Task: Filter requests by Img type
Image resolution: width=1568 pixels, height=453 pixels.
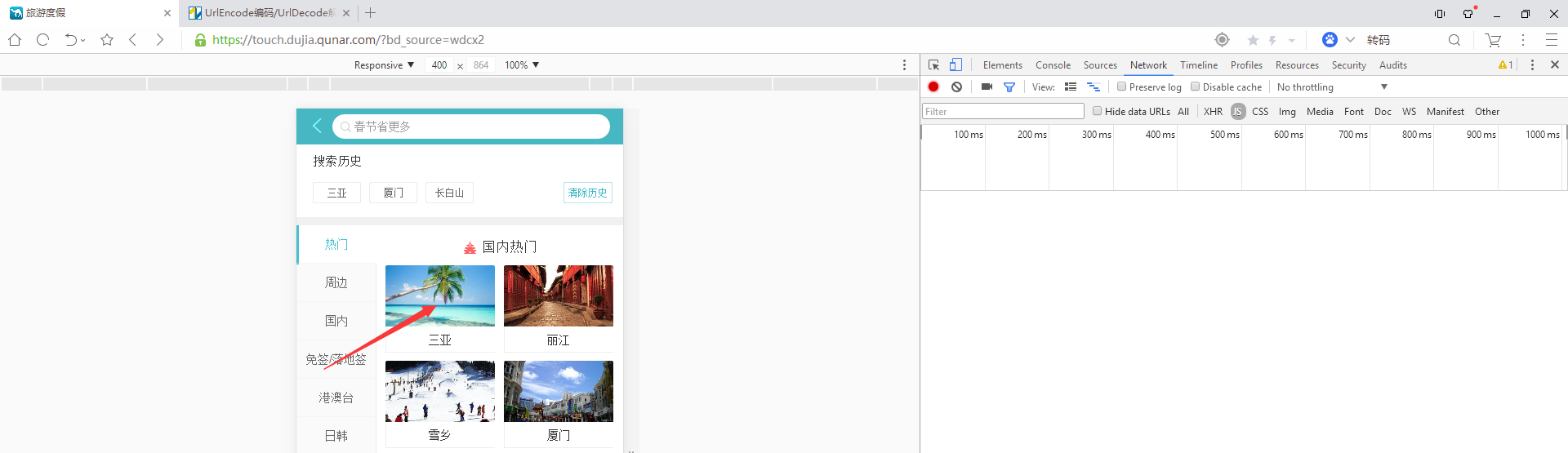Action: pyautogui.click(x=1287, y=112)
